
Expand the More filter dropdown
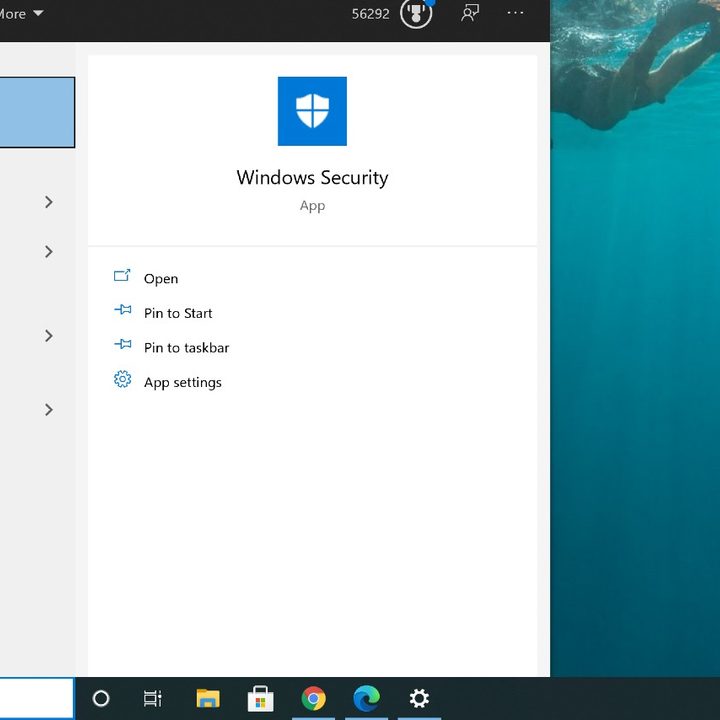tap(22, 14)
